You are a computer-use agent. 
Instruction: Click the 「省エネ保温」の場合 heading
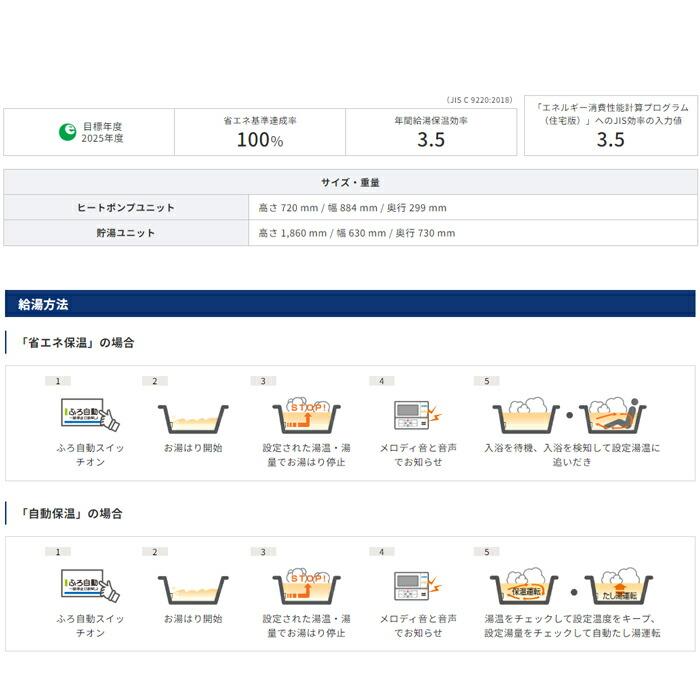tap(76, 343)
